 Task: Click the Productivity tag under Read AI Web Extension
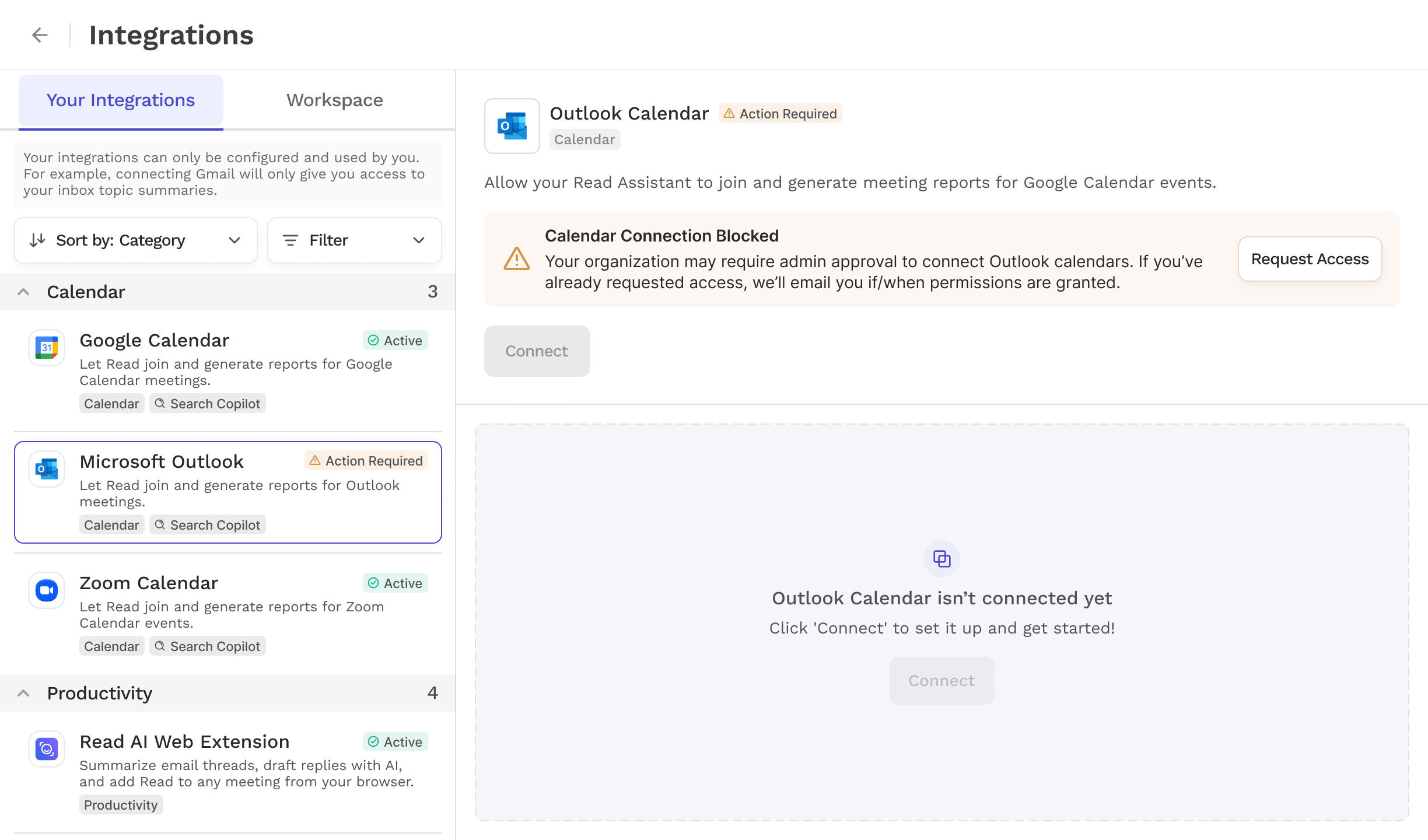(121, 805)
